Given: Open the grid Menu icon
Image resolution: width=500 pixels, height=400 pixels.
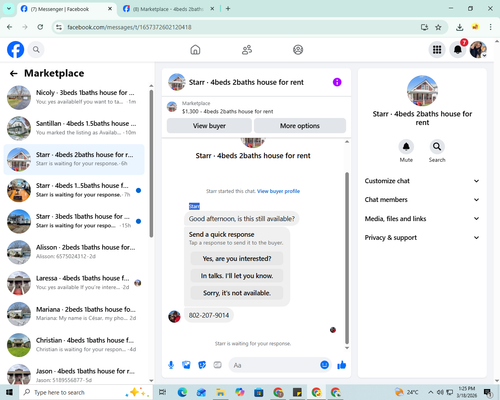Looking at the screenshot, I should pos(437,50).
